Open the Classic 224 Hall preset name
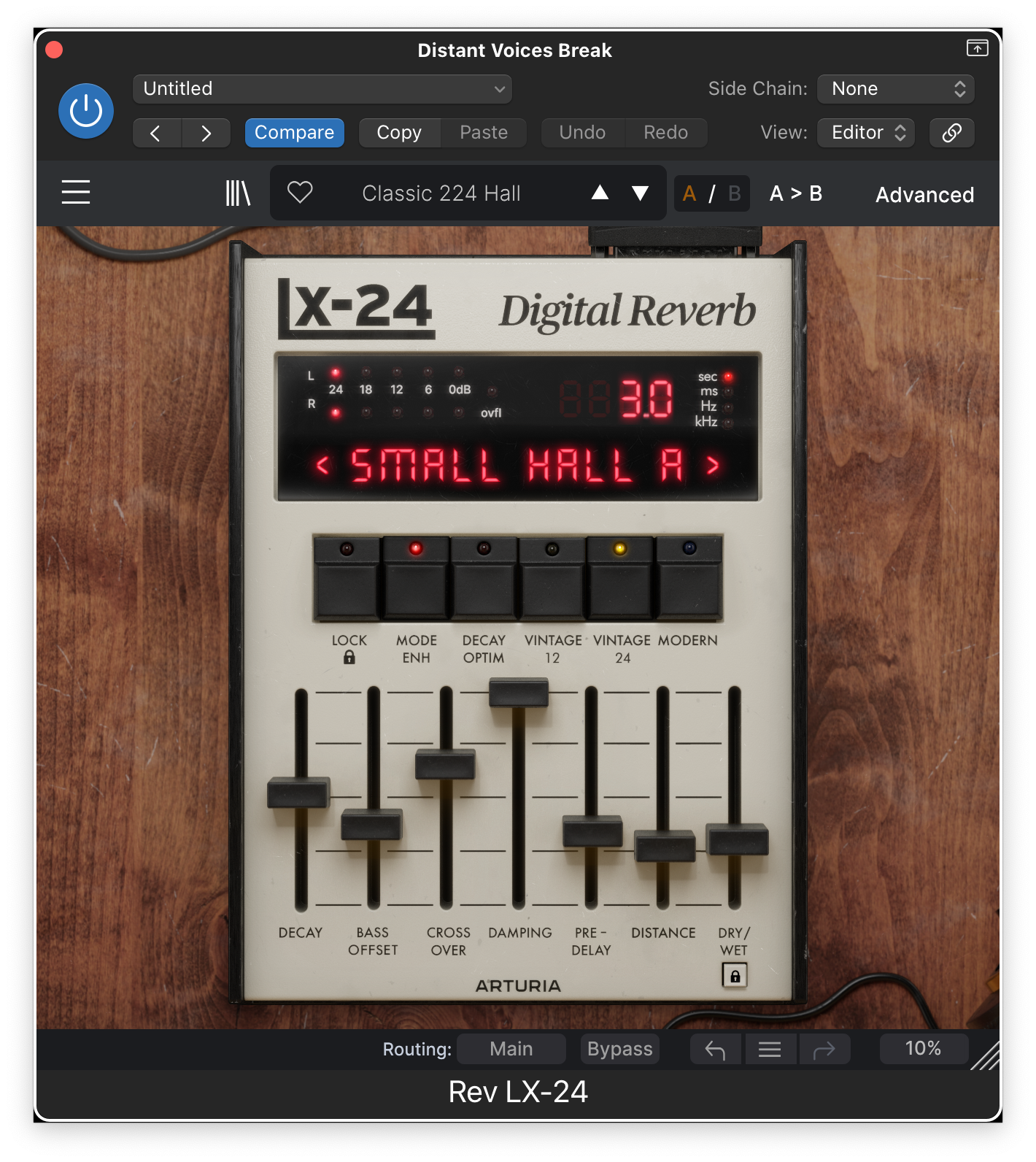 [441, 193]
